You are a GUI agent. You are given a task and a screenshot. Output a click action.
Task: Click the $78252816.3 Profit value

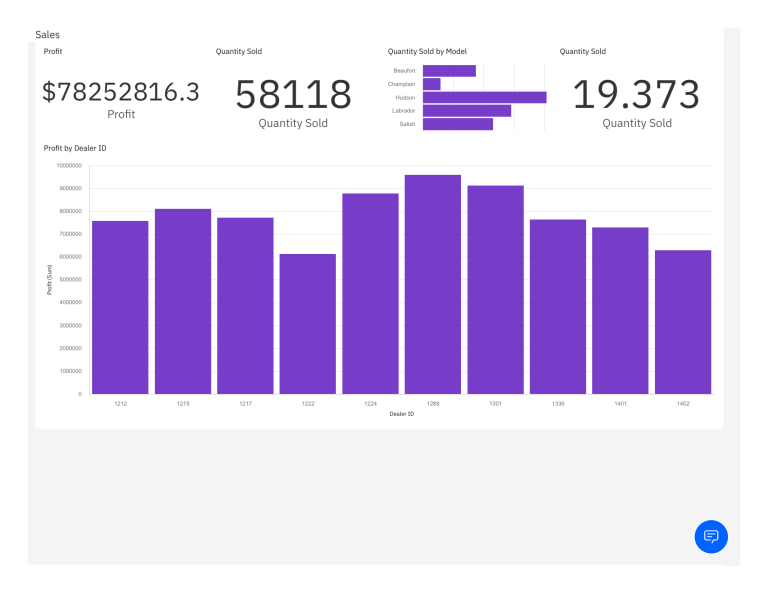[x=121, y=93]
